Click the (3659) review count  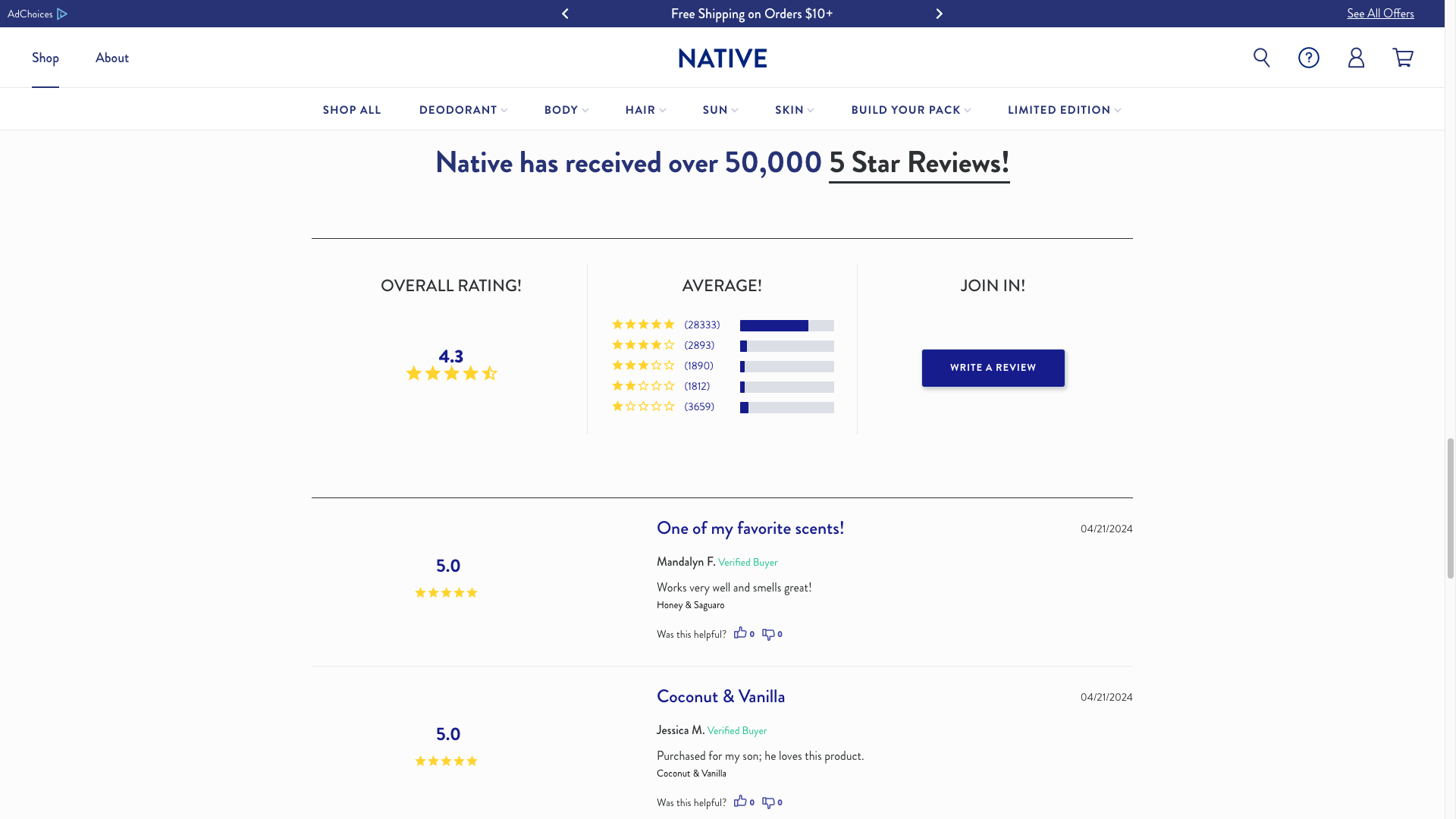699,406
